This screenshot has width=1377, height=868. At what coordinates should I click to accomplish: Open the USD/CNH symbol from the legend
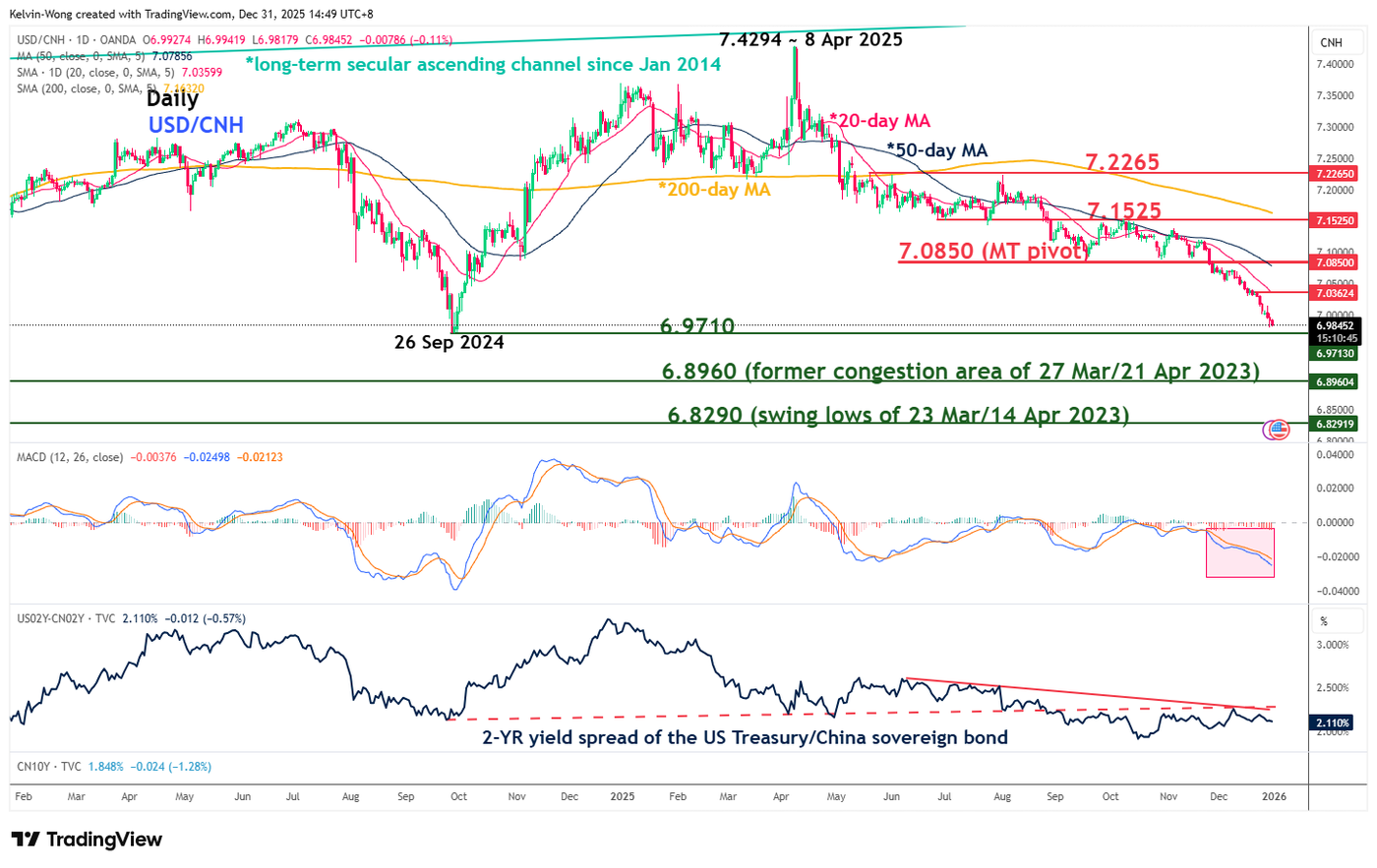39,41
